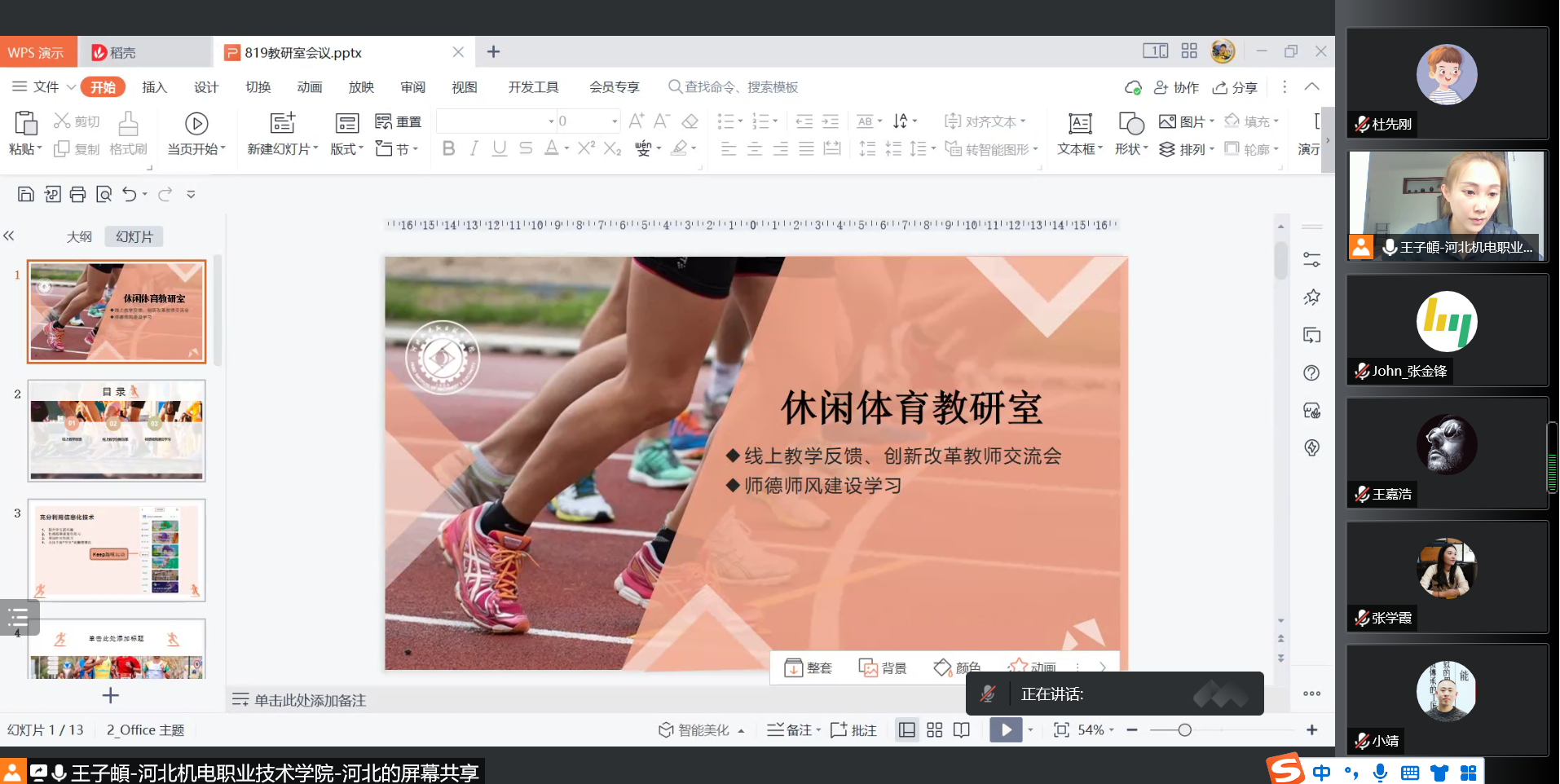Click the New Slide (新建幻灯片) icon
This screenshot has height=784, width=1560.
click(282, 123)
